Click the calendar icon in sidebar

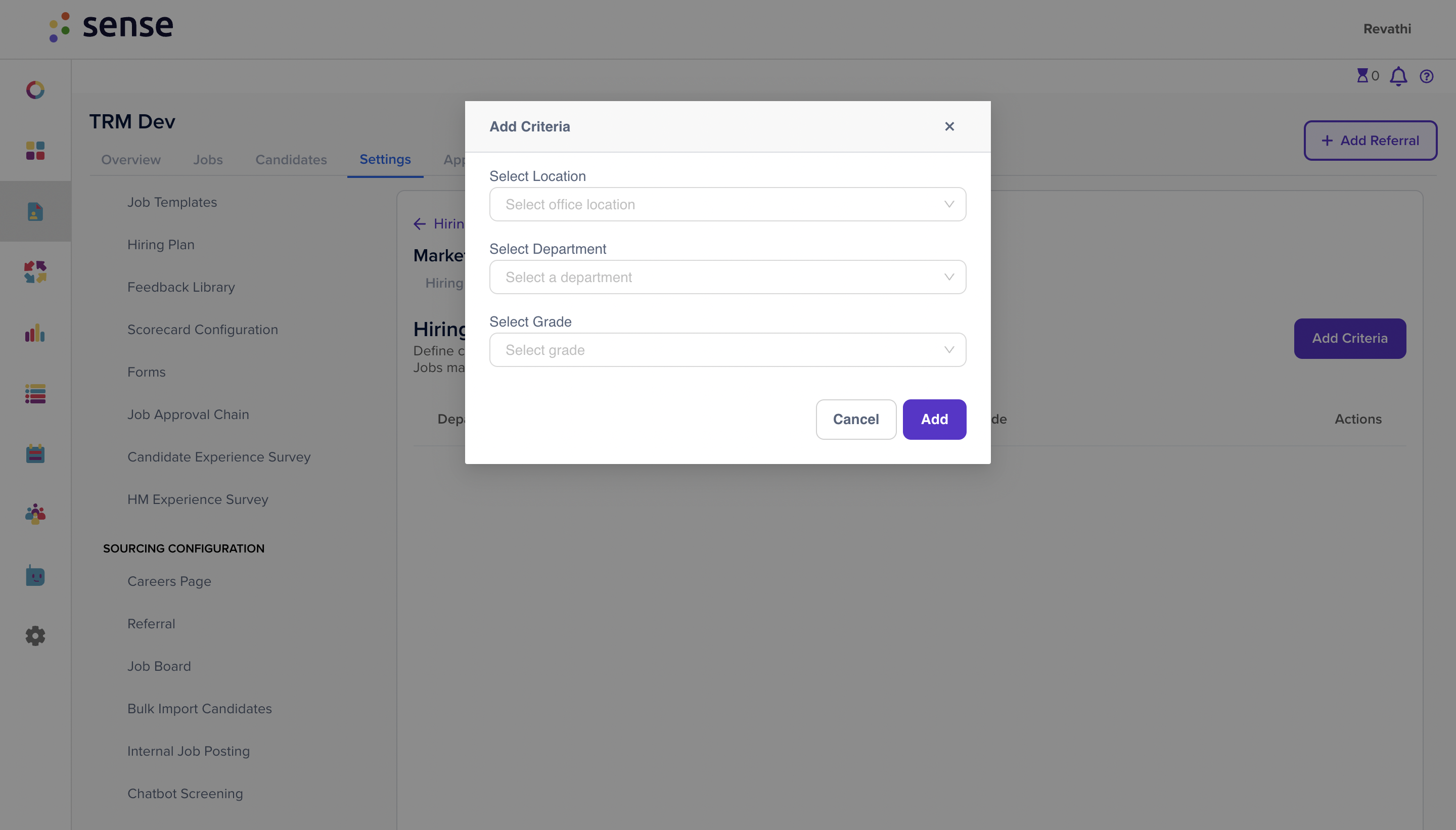pos(35,454)
